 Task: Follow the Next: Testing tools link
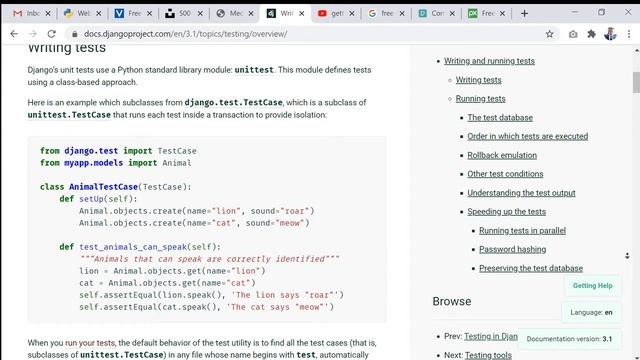[488, 355]
